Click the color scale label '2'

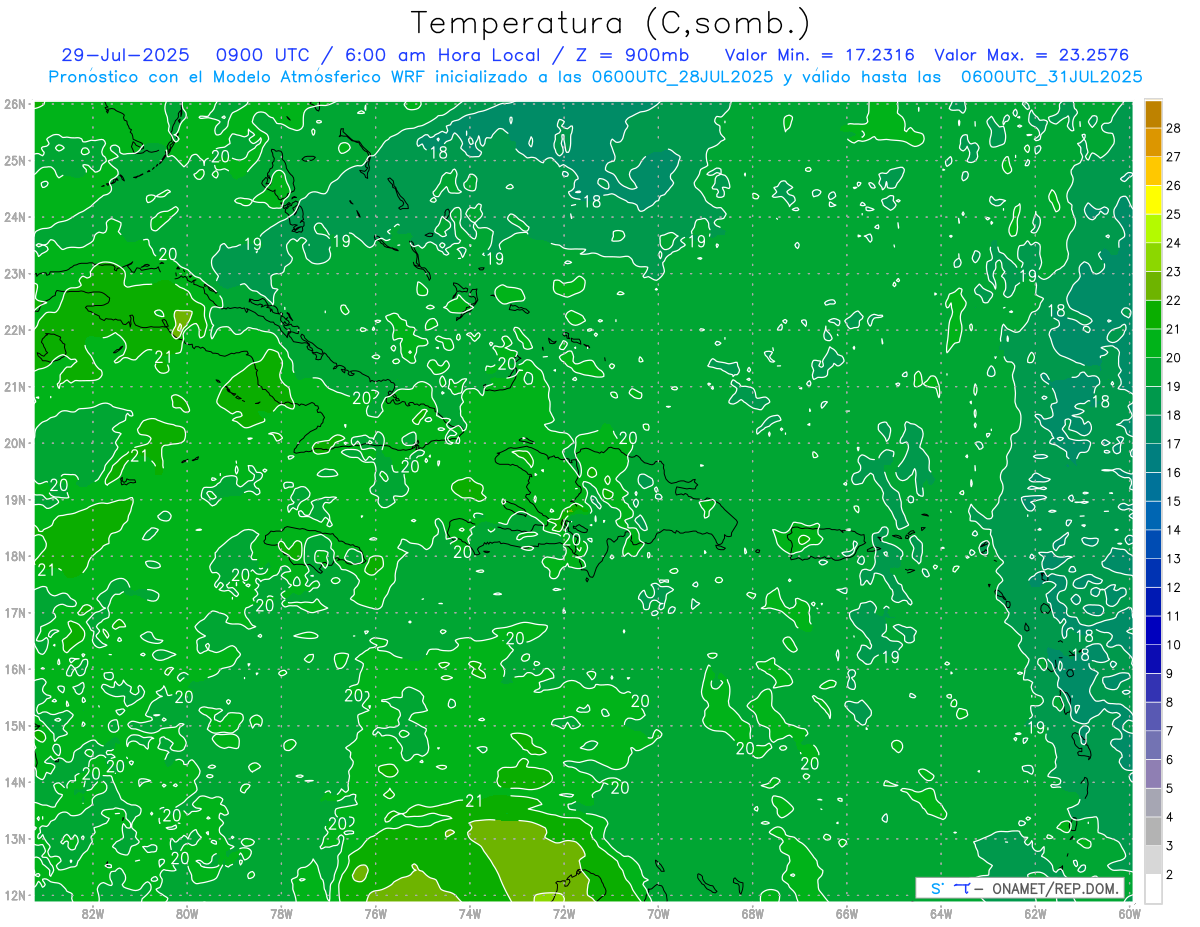tap(1170, 875)
